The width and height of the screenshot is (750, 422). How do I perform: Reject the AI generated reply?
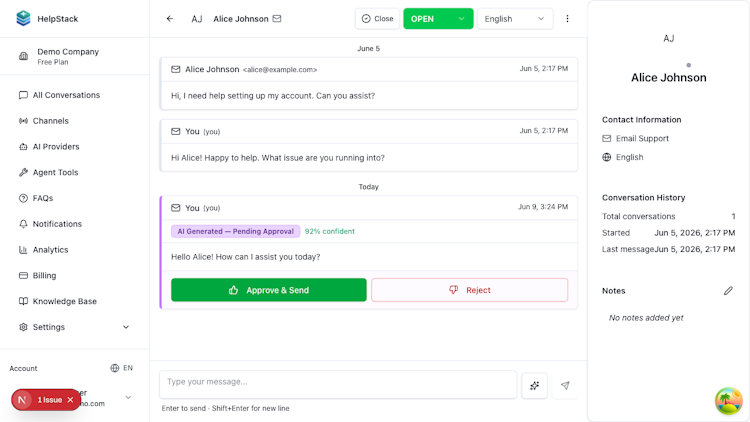click(x=469, y=290)
